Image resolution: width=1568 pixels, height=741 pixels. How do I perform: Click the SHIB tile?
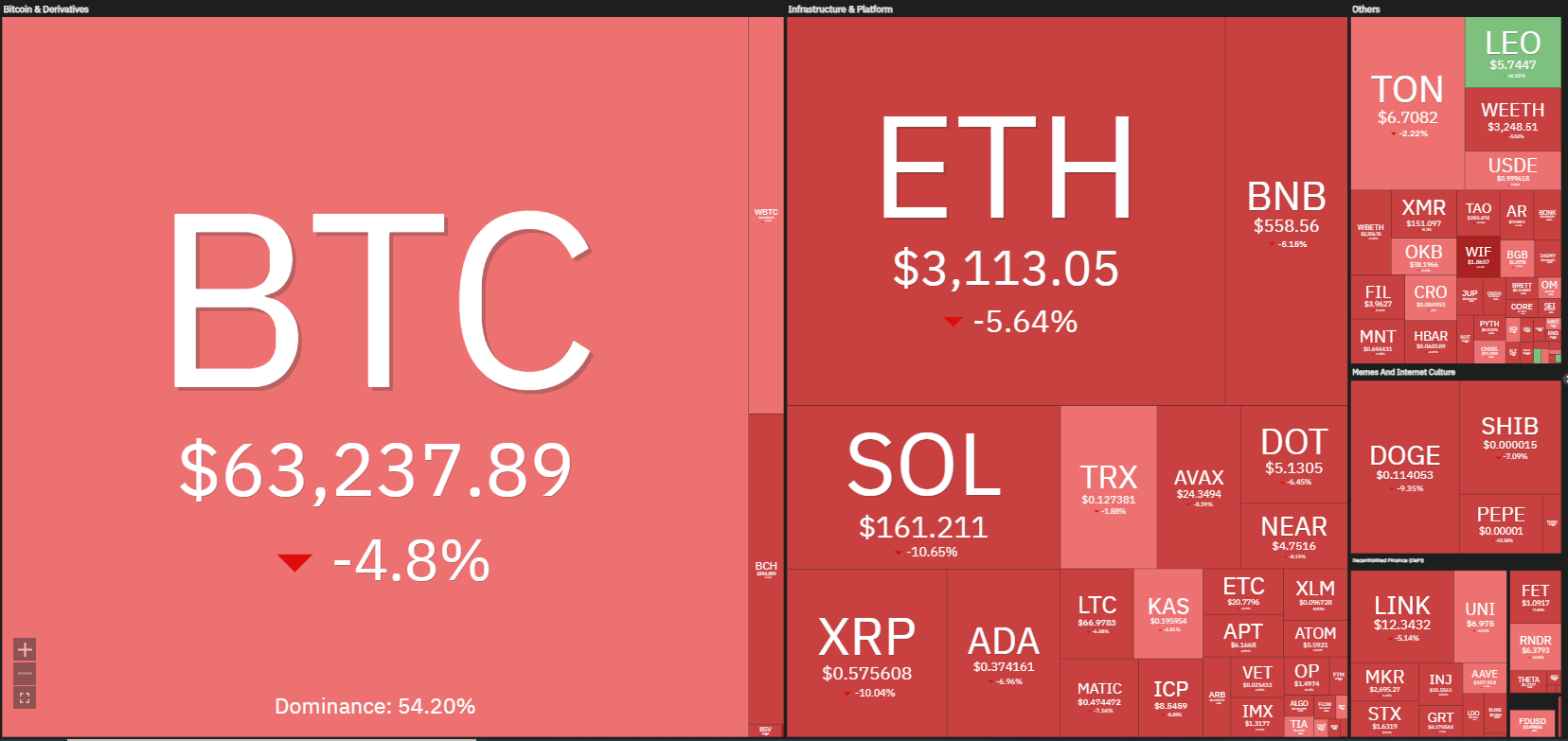pyautogui.click(x=1509, y=437)
